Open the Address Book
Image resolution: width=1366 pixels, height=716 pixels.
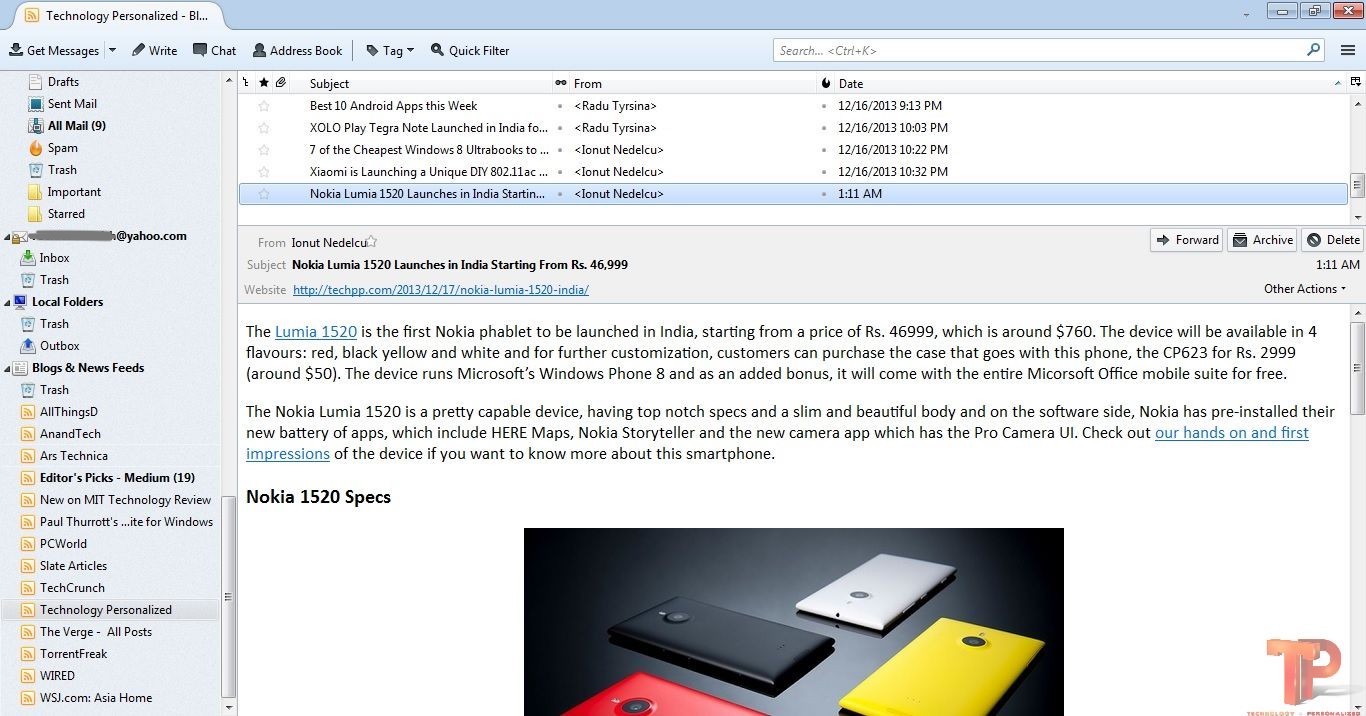297,50
